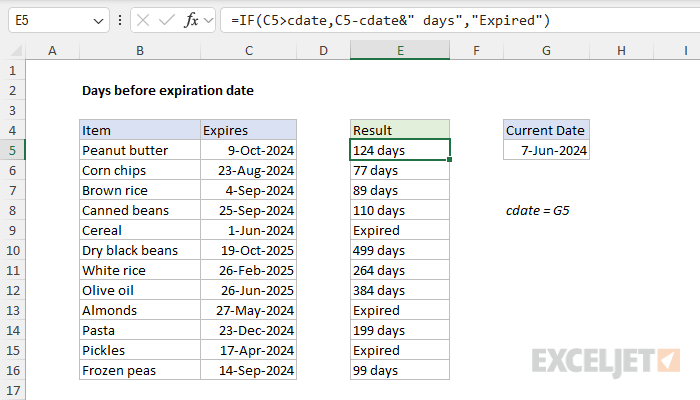The height and width of the screenshot is (400, 700).
Task: Select column C header
Action: [249, 50]
